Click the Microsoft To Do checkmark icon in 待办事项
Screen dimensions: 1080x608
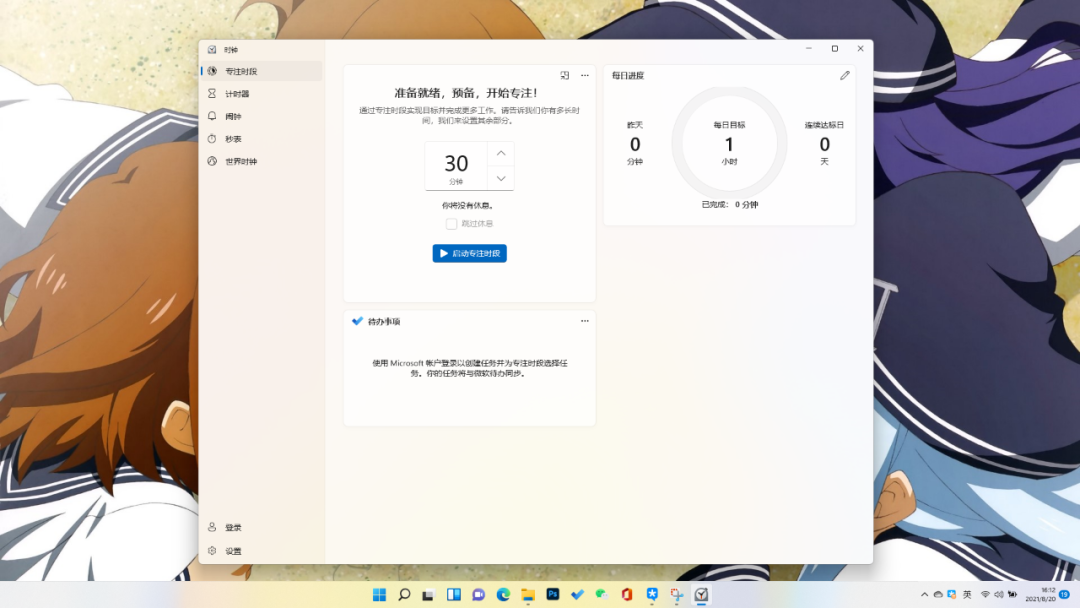(357, 321)
